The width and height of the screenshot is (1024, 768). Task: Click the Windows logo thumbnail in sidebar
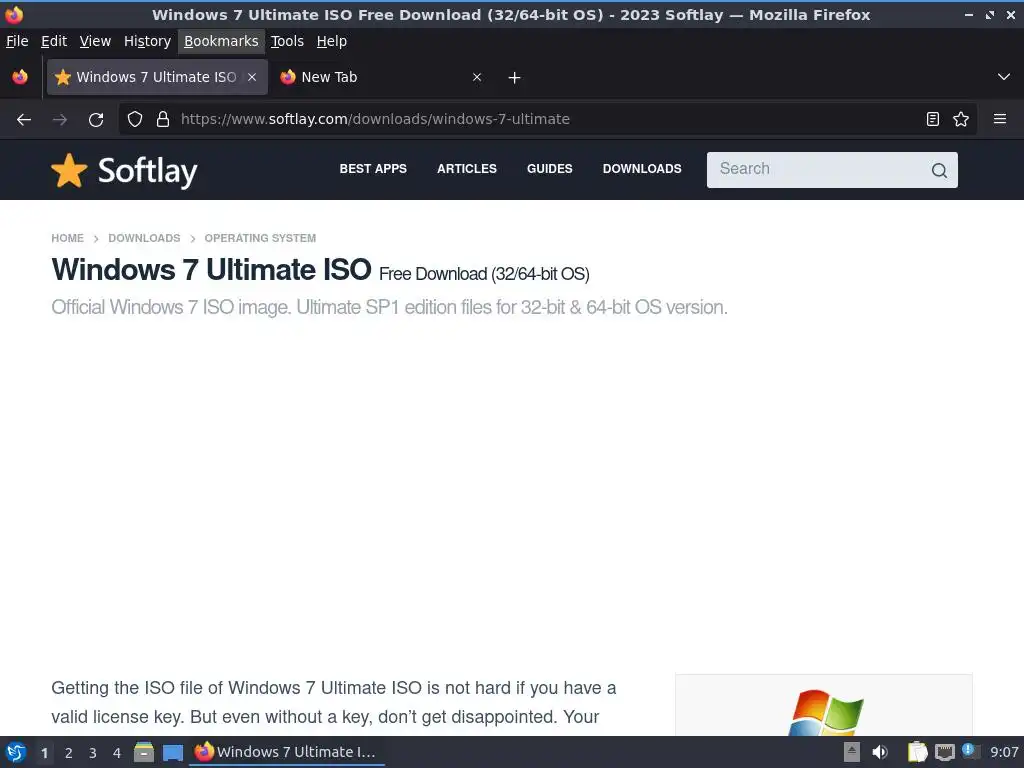[x=826, y=712]
